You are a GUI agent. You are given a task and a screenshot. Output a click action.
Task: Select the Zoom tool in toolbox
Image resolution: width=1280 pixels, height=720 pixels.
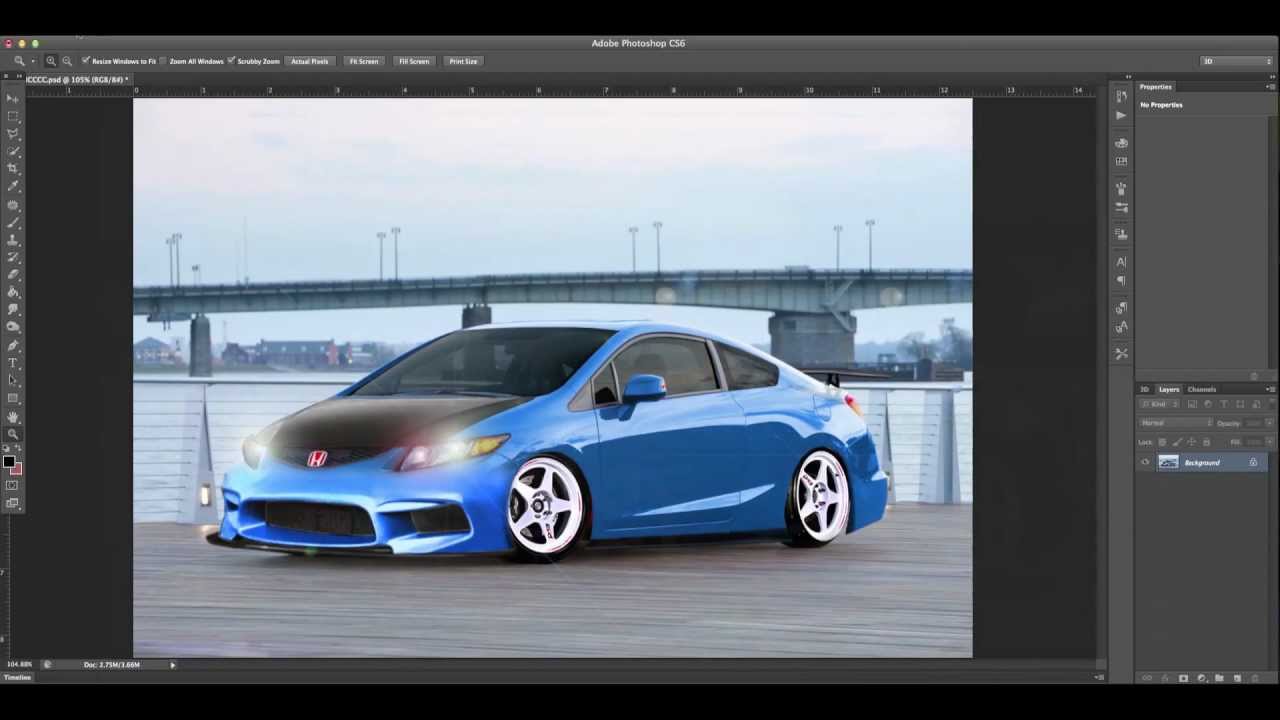[12, 433]
